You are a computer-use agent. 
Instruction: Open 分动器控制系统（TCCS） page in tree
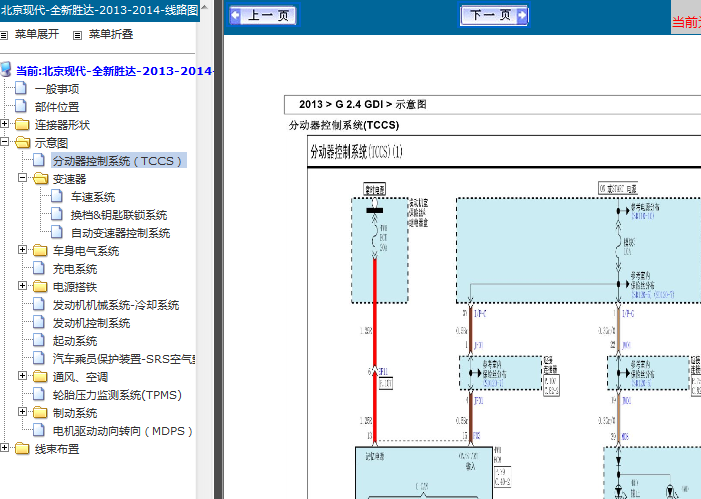click(x=118, y=161)
